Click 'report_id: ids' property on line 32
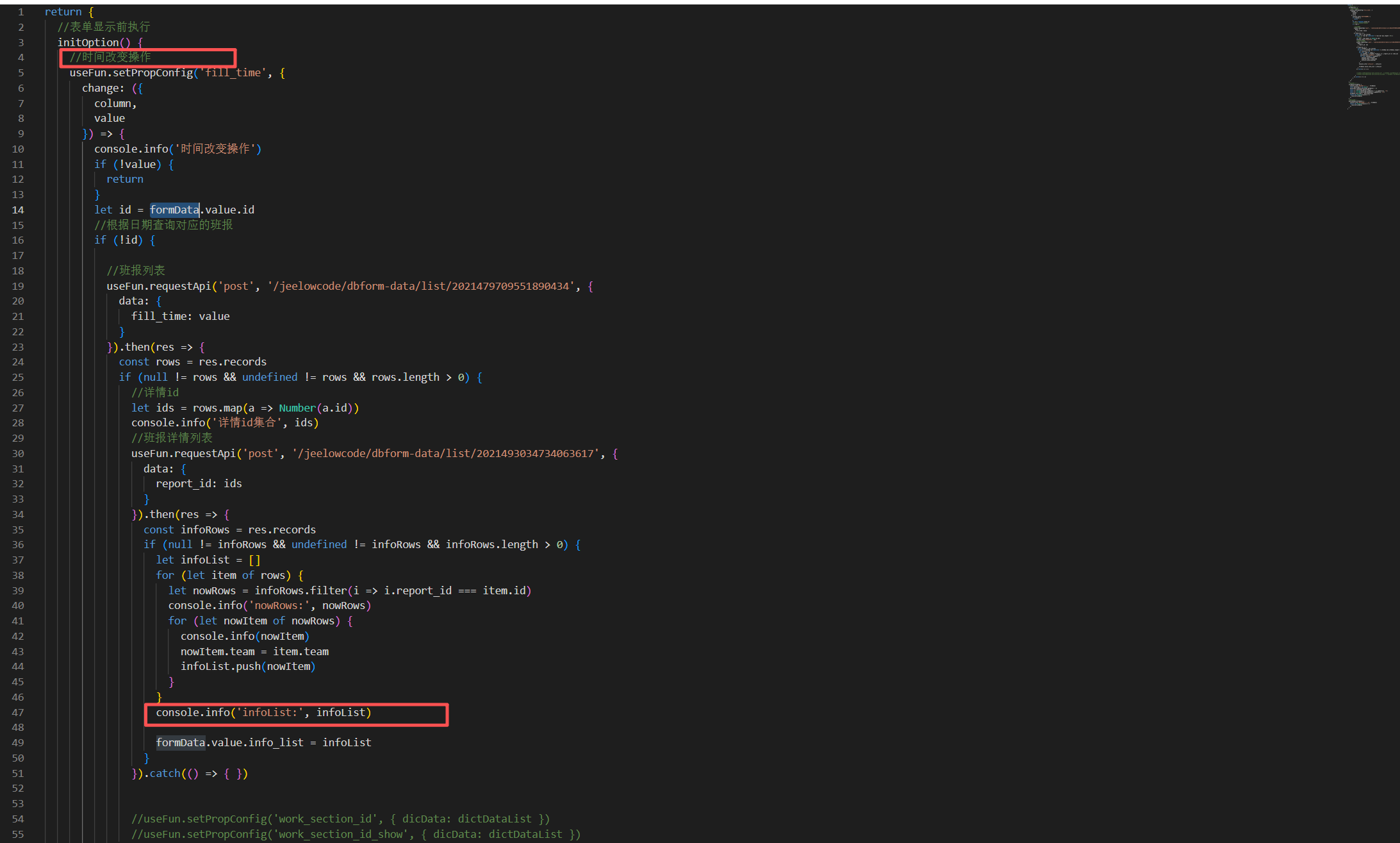This screenshot has height=843, width=1400. 199,483
